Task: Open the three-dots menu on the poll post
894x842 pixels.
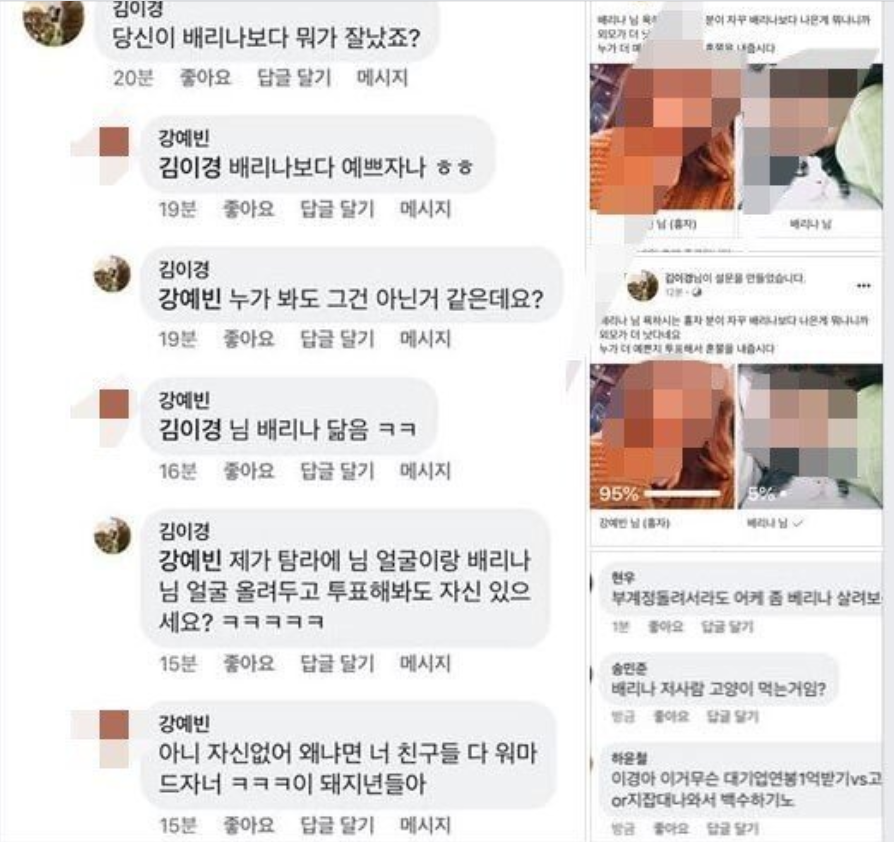Action: 863,285
